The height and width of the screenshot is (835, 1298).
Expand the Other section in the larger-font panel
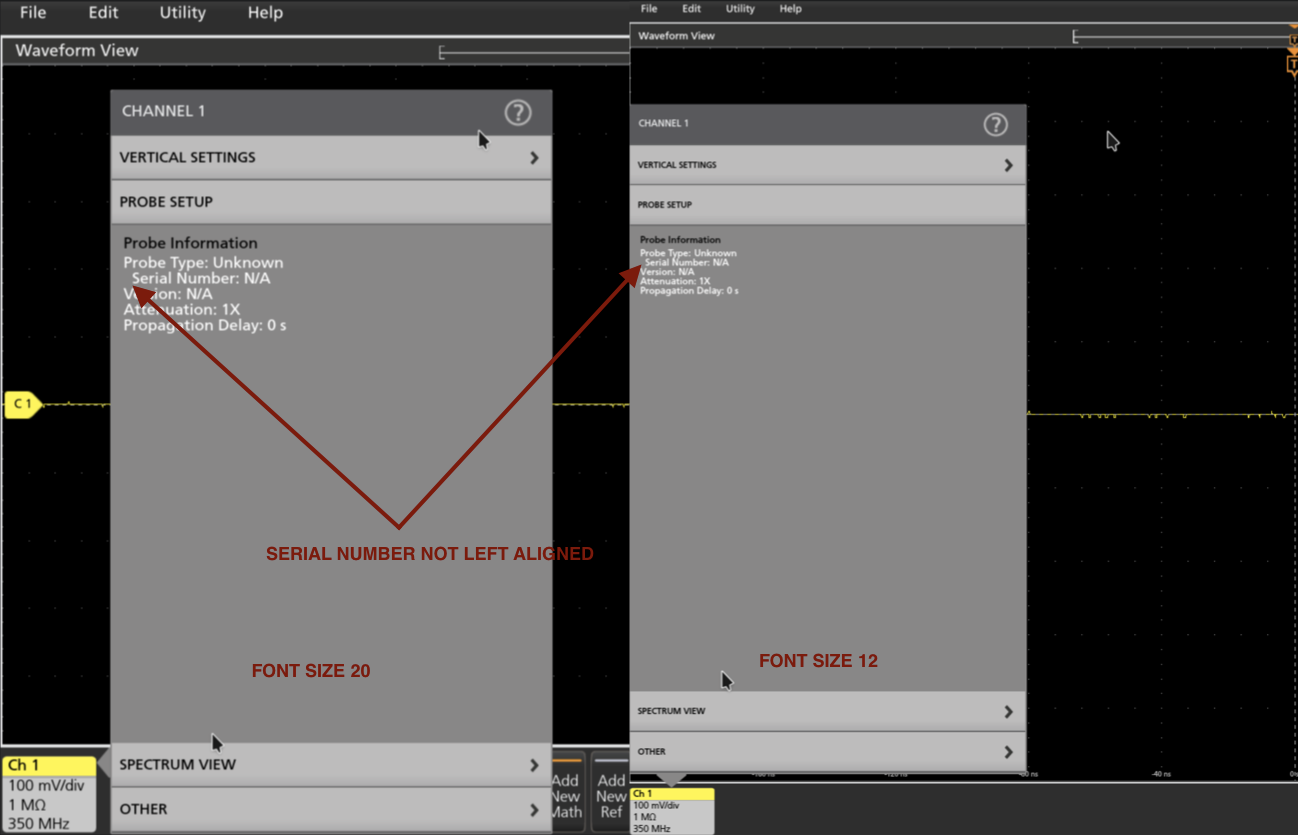[x=330, y=809]
